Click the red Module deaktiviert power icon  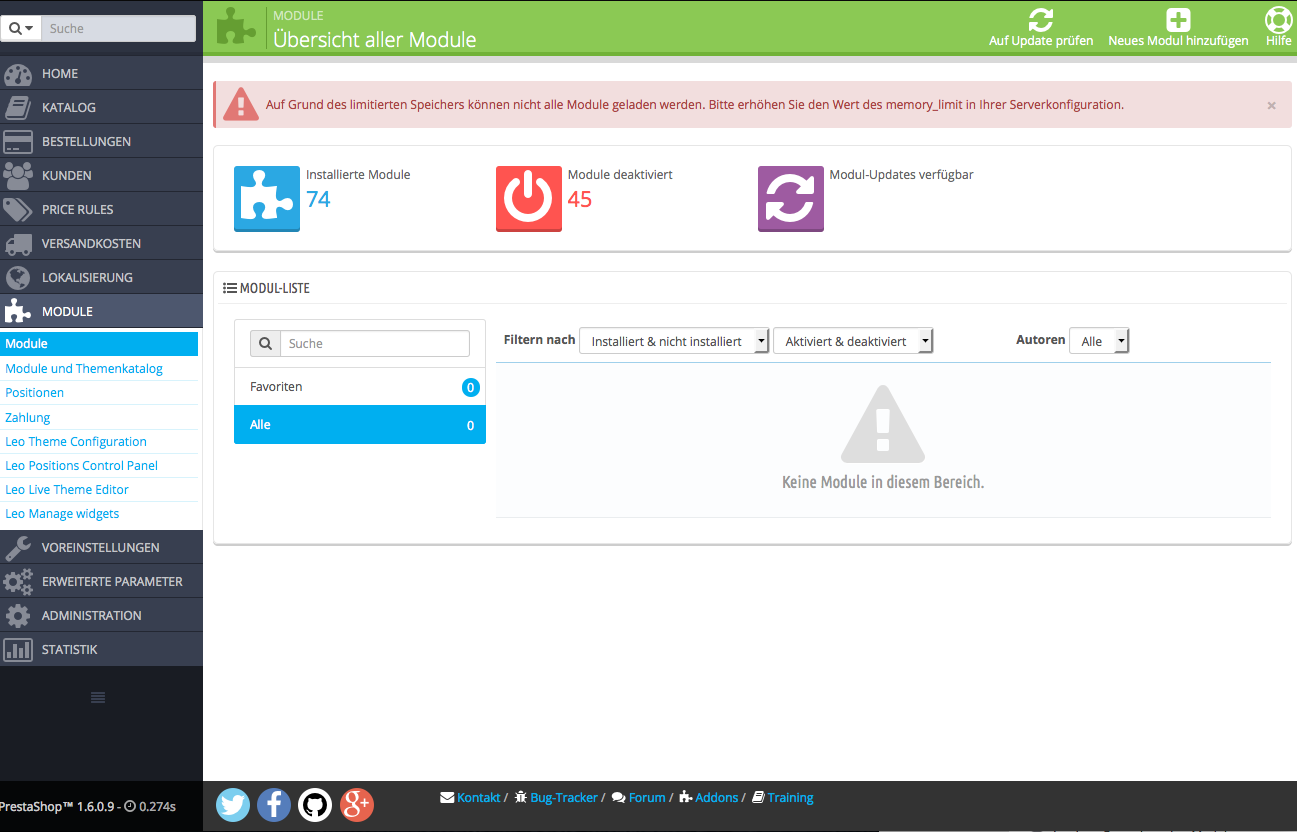(529, 199)
